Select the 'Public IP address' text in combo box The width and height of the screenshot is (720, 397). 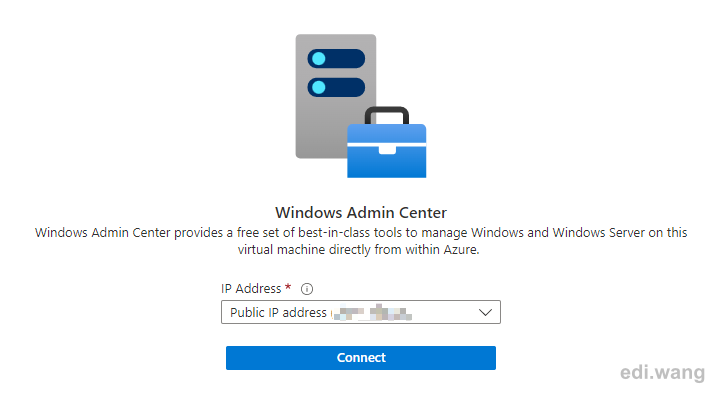coord(278,313)
